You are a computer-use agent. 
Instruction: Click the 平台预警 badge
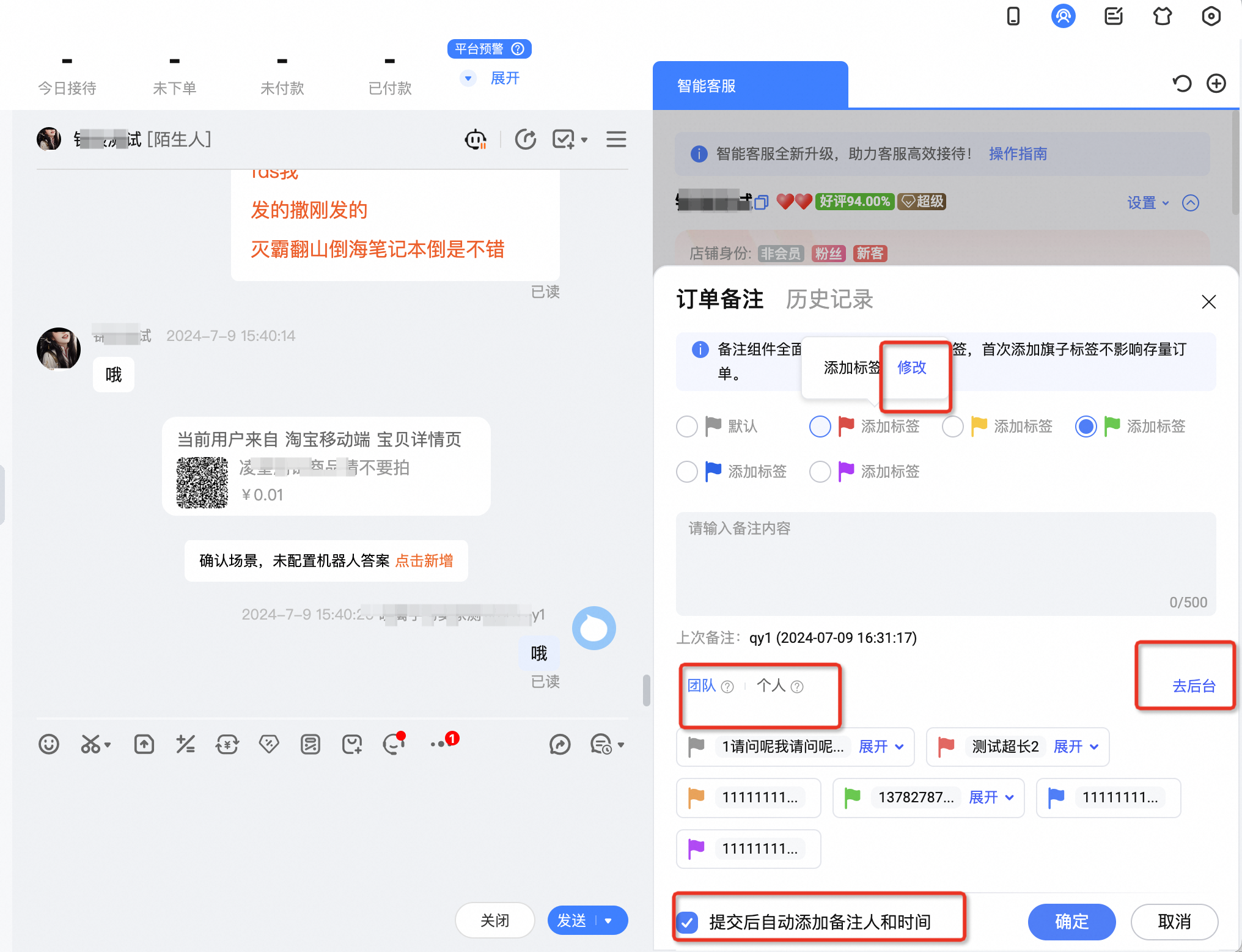click(489, 49)
